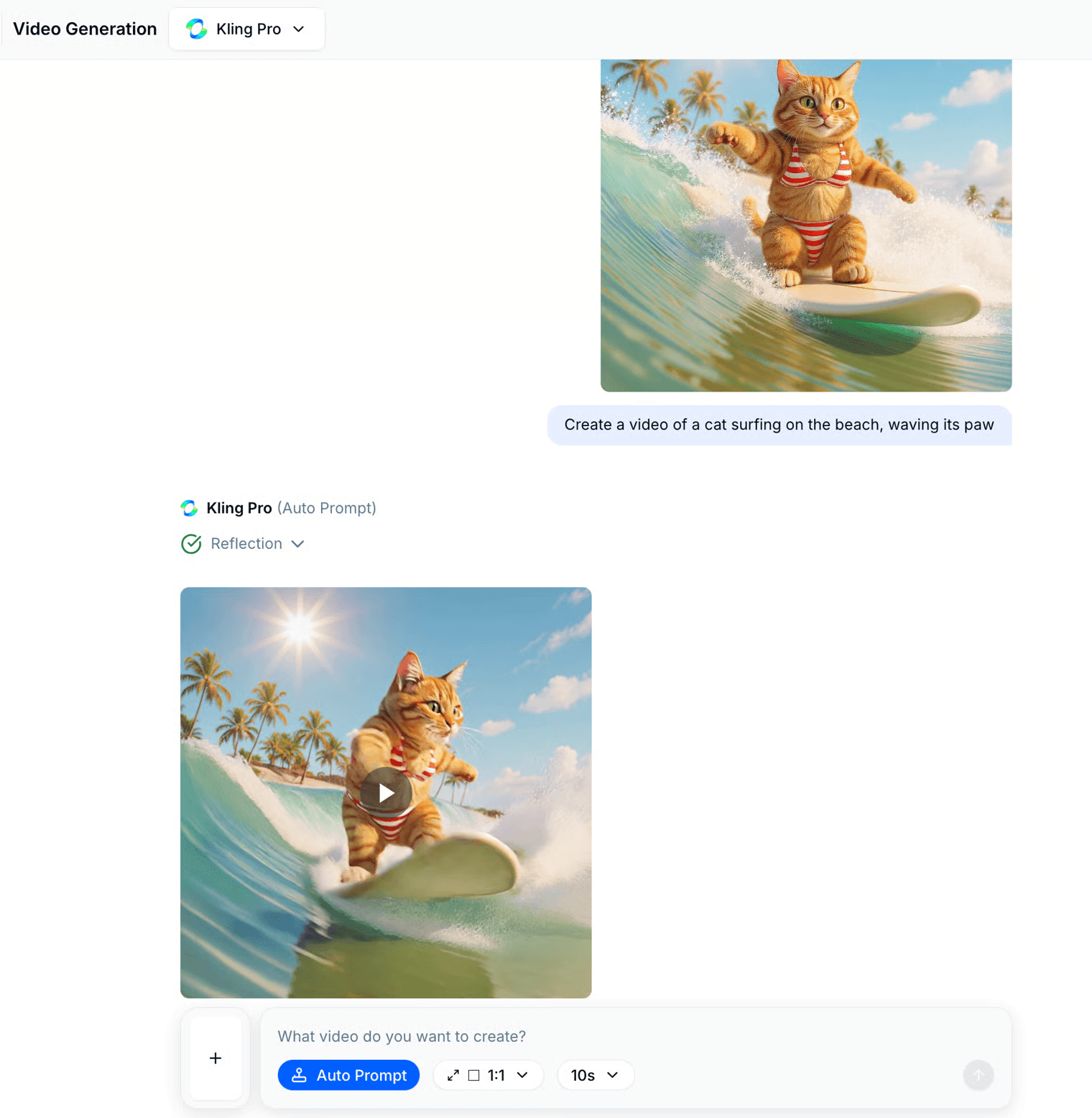1092x1118 pixels.
Task: Click the chevron next to 10s
Action: pyautogui.click(x=612, y=1075)
